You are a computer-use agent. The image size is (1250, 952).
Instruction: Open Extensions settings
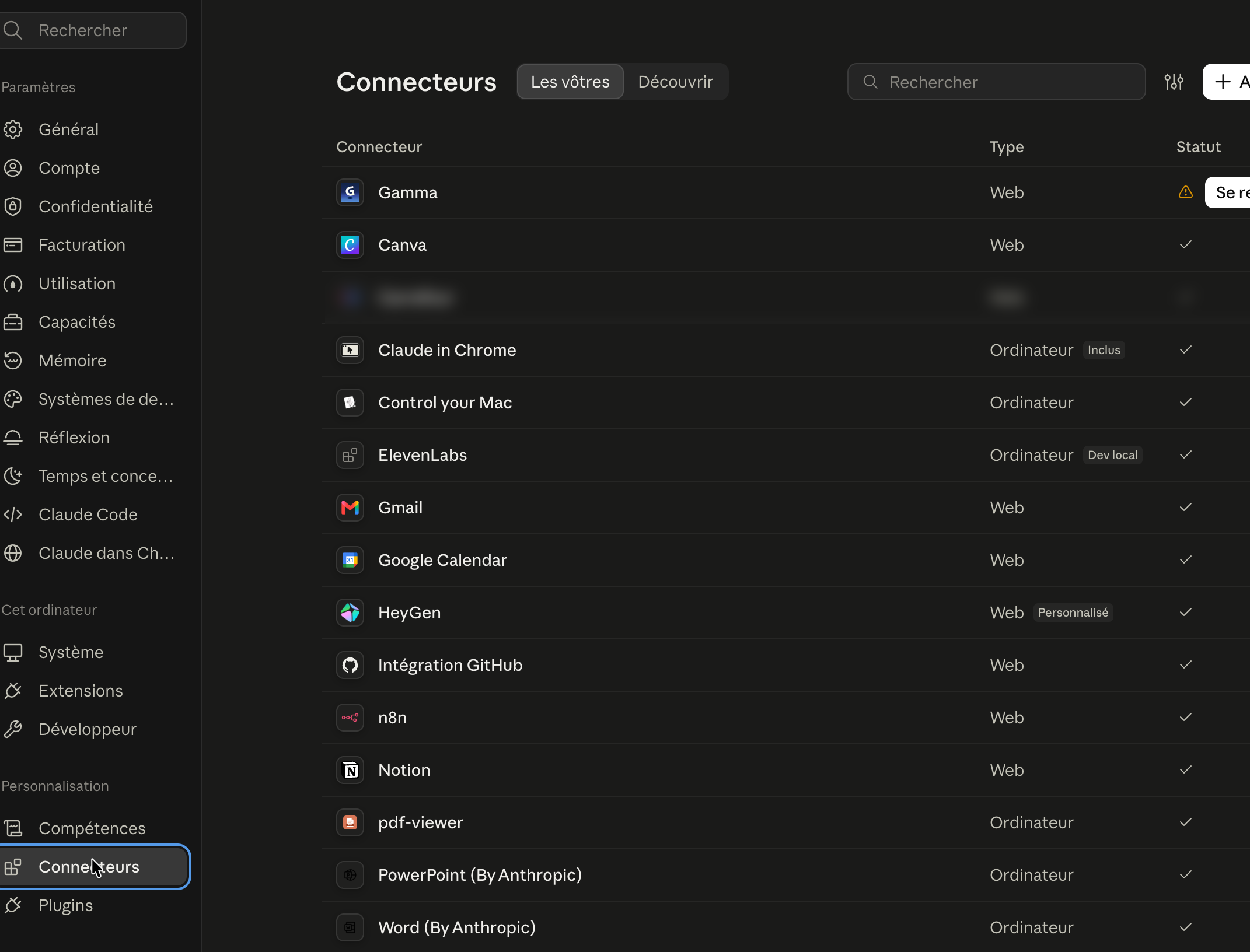click(x=93, y=691)
